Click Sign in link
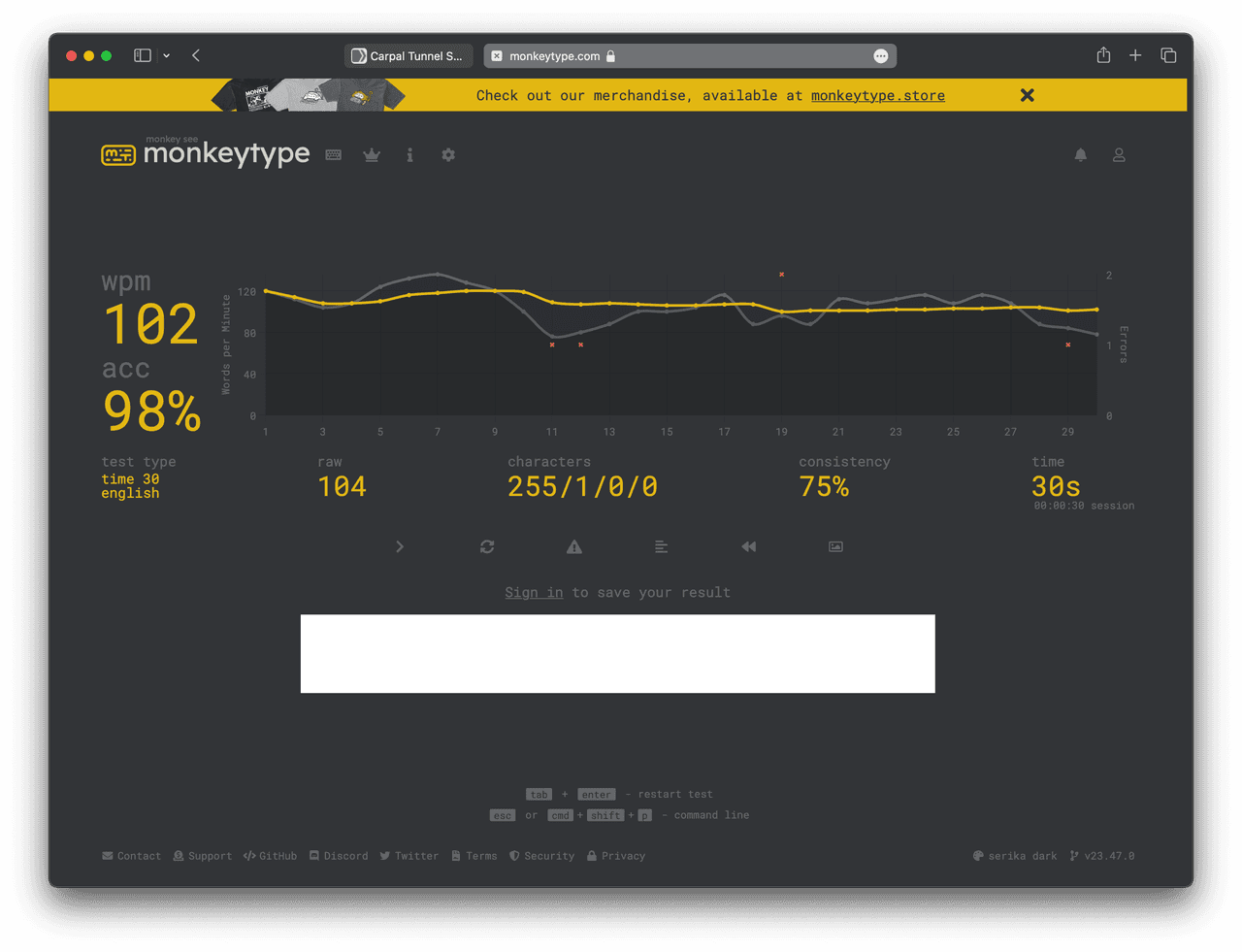1242x952 pixels. pyautogui.click(x=534, y=592)
